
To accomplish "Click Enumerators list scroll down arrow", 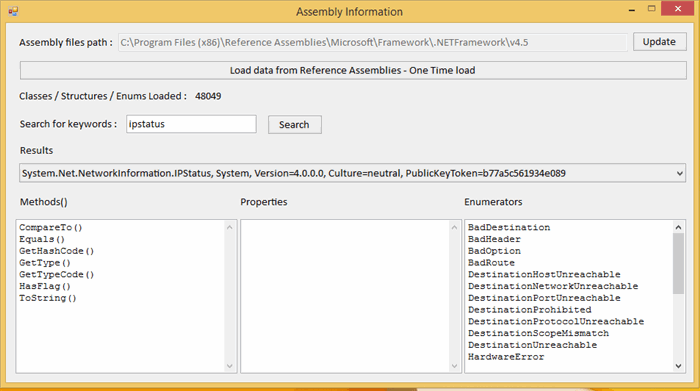I will (x=679, y=366).
